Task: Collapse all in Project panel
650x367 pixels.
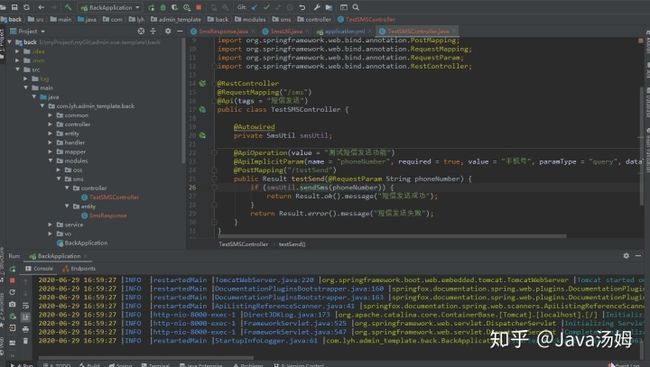Action: (x=153, y=31)
